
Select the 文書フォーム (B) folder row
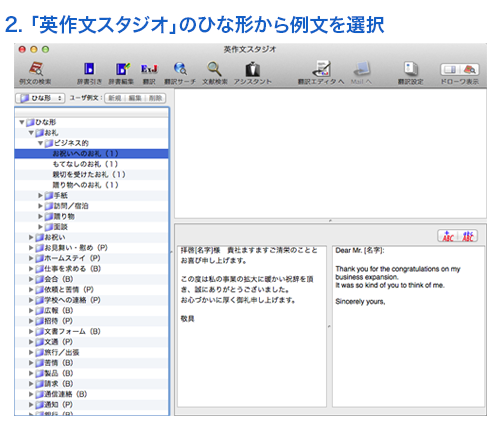pos(92,332)
